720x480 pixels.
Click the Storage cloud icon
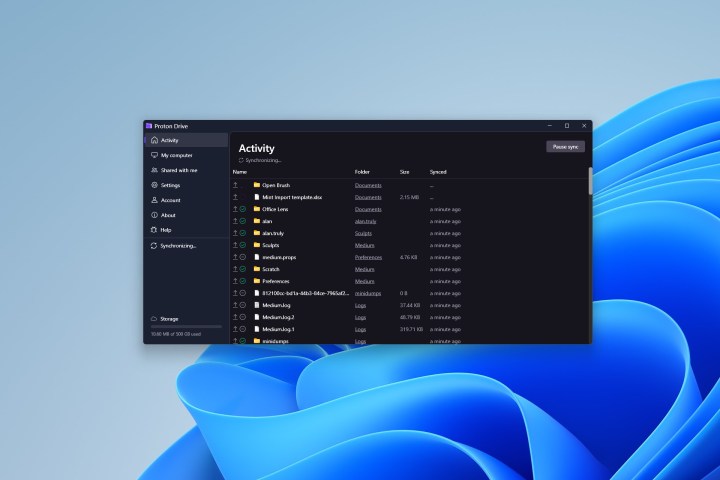[152, 319]
